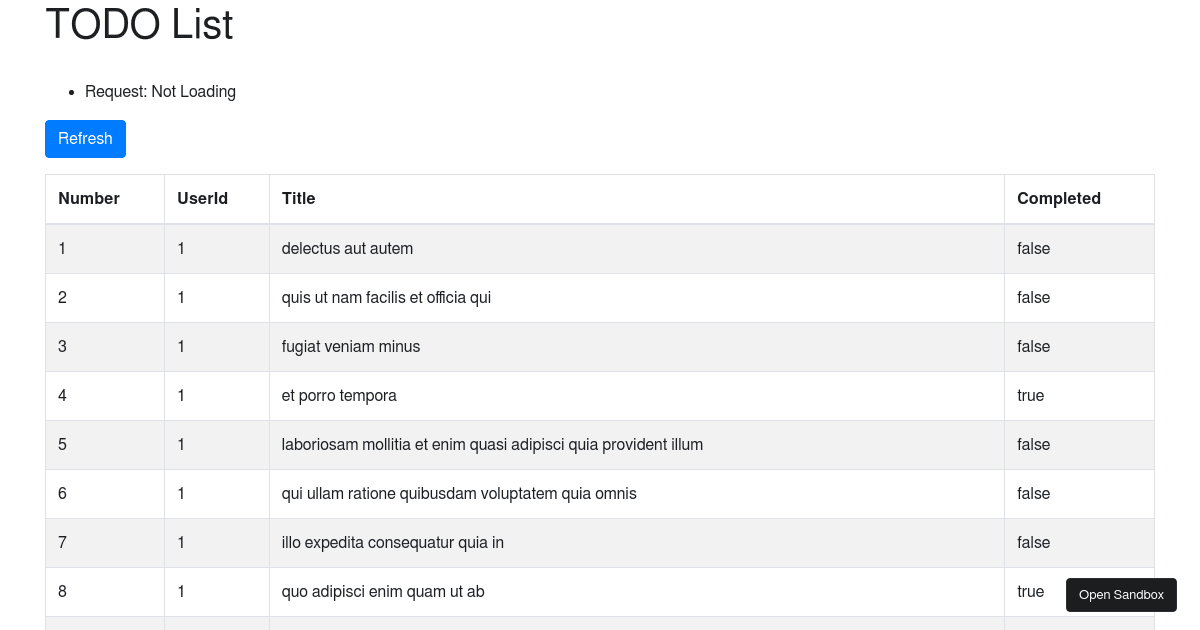Image resolution: width=1200 pixels, height=630 pixels.
Task: Click the 'Request: Not Loading' status text
Action: [160, 91]
